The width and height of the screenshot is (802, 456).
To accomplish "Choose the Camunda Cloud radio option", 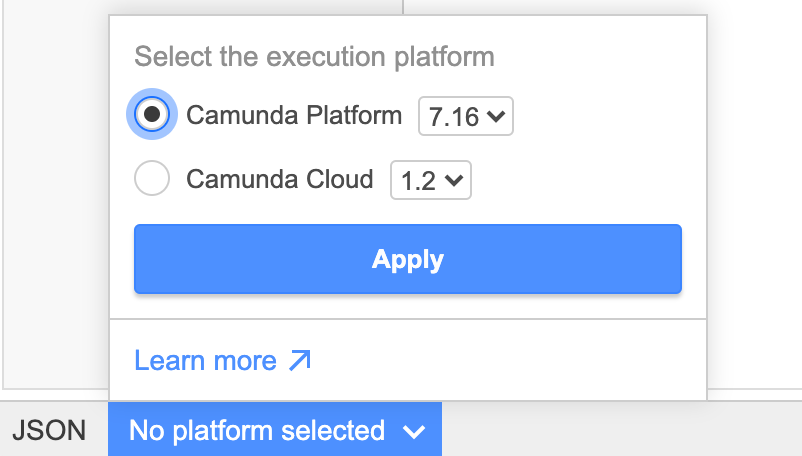I will point(152,180).
